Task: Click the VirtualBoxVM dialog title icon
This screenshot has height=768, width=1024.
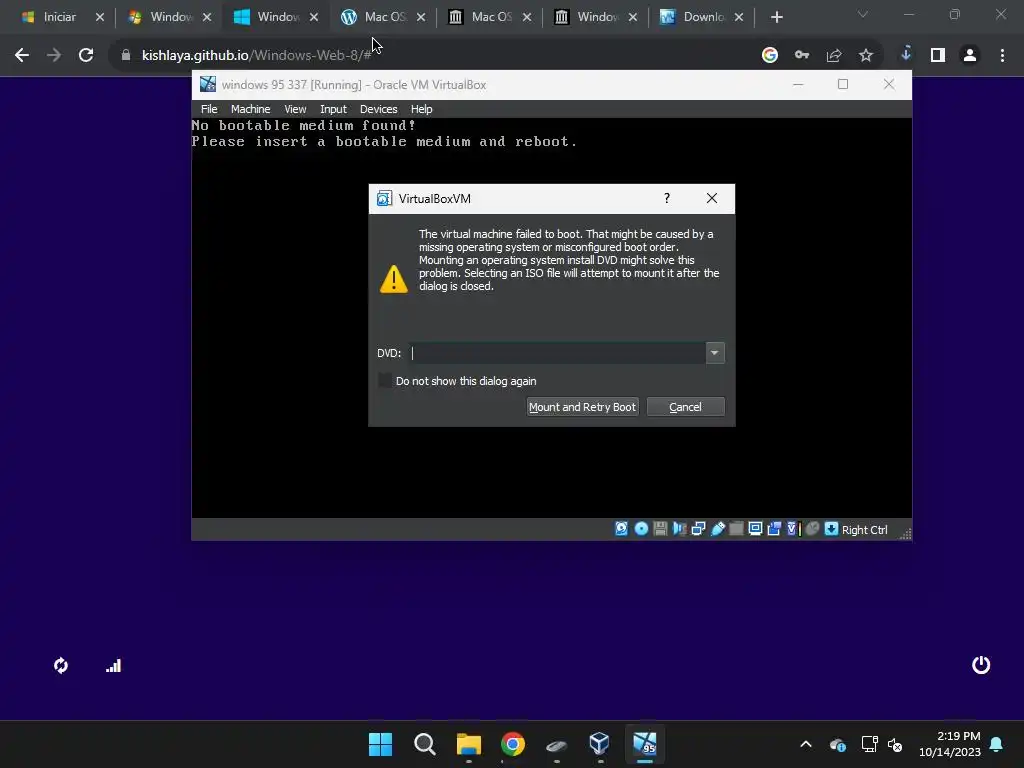Action: click(x=385, y=199)
